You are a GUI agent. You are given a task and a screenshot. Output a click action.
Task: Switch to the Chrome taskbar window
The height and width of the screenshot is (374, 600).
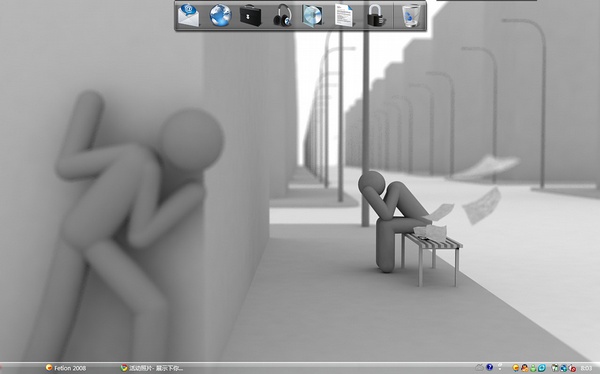coord(152,368)
